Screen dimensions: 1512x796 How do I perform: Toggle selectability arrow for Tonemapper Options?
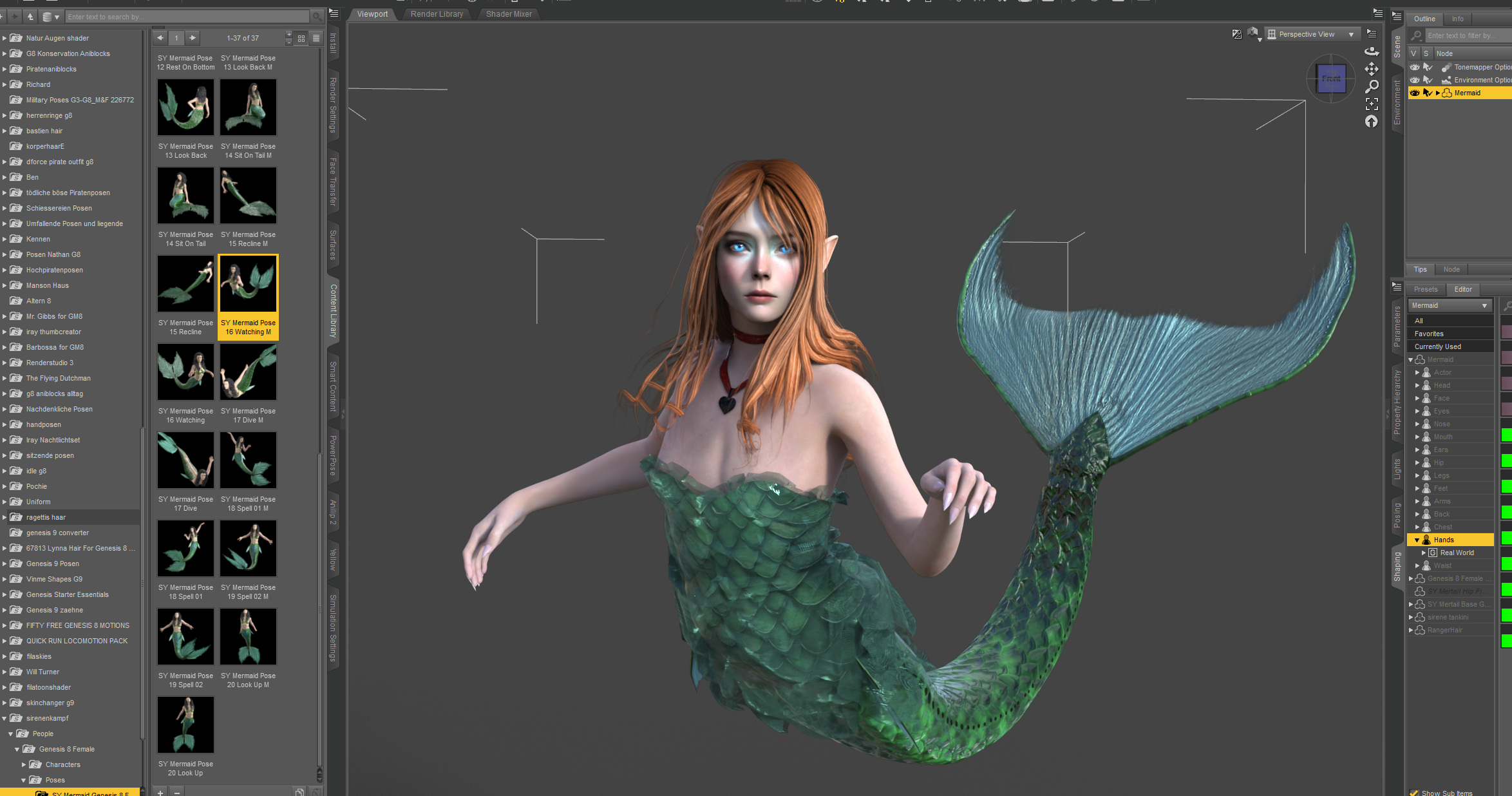[x=1427, y=67]
